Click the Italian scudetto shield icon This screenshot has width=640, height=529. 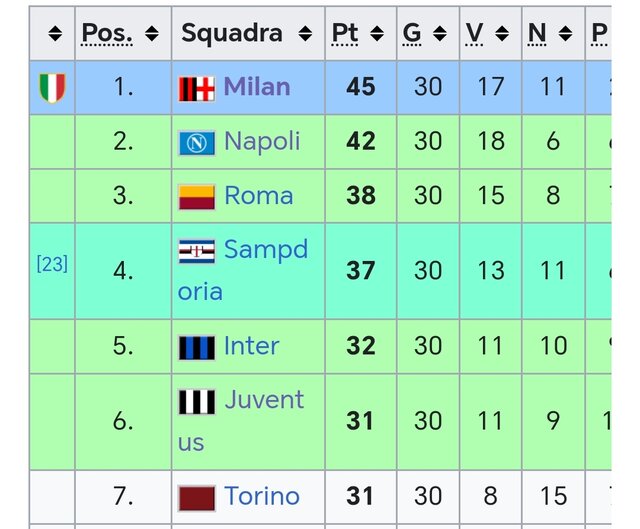(x=52, y=88)
